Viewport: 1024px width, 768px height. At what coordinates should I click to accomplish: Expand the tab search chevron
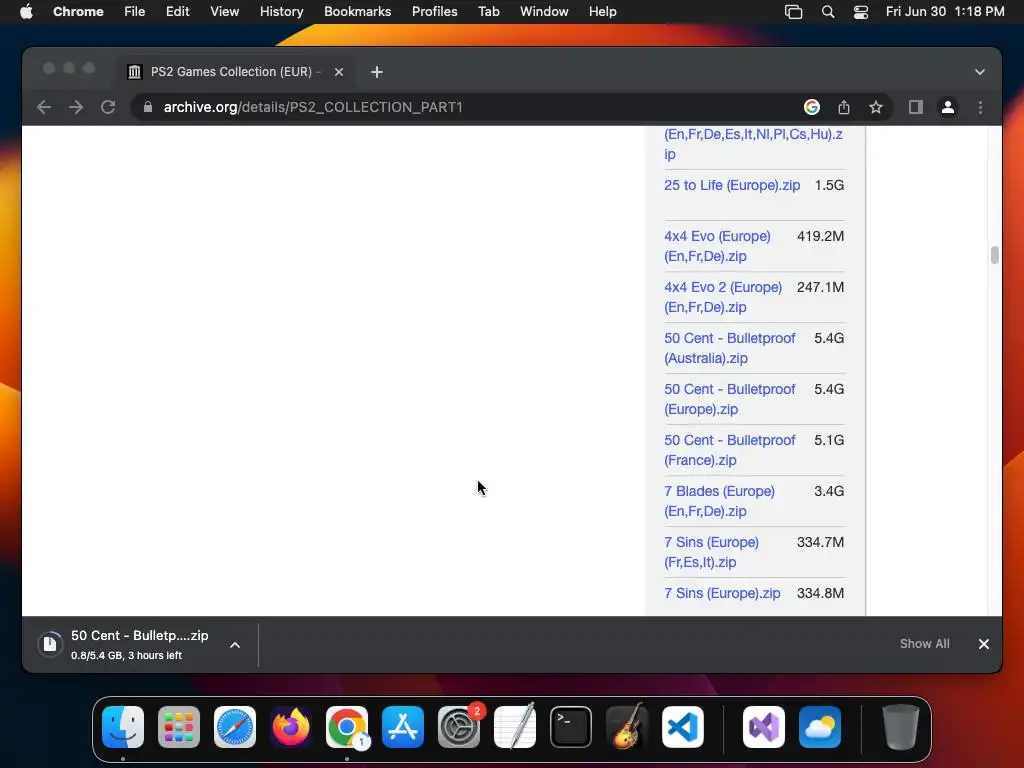[x=980, y=72]
